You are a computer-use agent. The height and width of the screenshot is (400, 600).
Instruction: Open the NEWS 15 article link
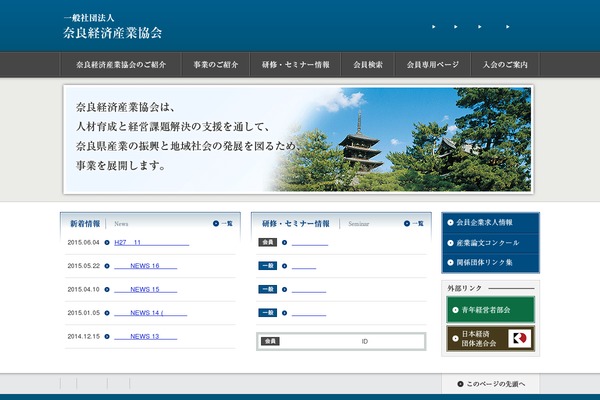tap(145, 289)
